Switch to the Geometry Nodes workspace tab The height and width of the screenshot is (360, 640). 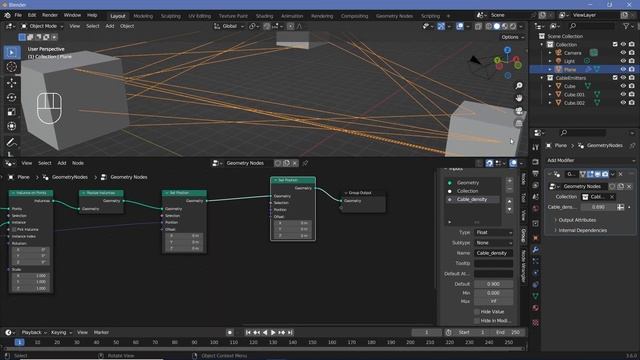coord(394,16)
